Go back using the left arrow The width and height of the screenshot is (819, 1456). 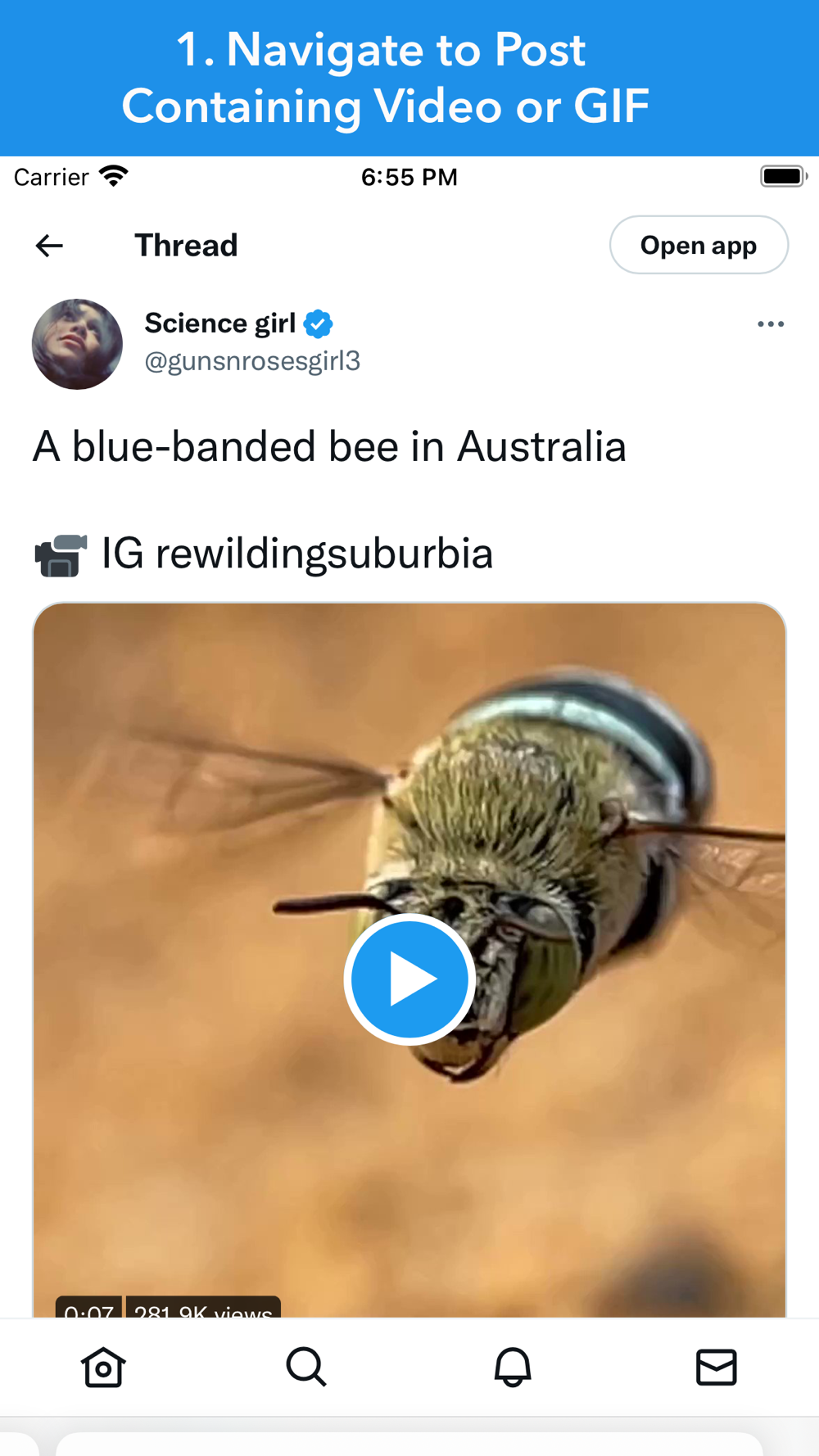[49, 245]
